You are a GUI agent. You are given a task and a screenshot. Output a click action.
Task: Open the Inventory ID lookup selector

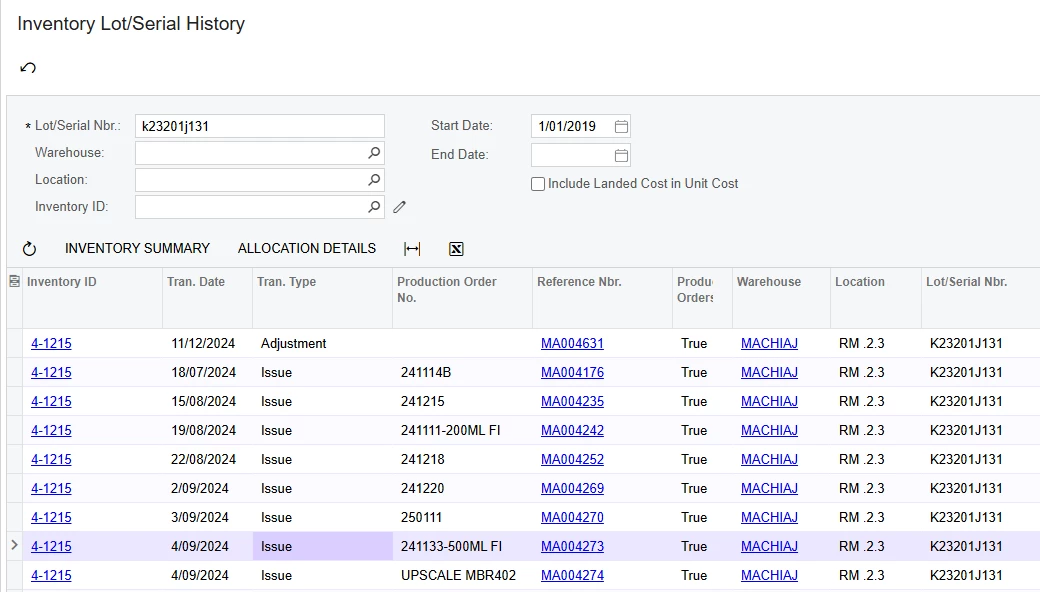373,207
